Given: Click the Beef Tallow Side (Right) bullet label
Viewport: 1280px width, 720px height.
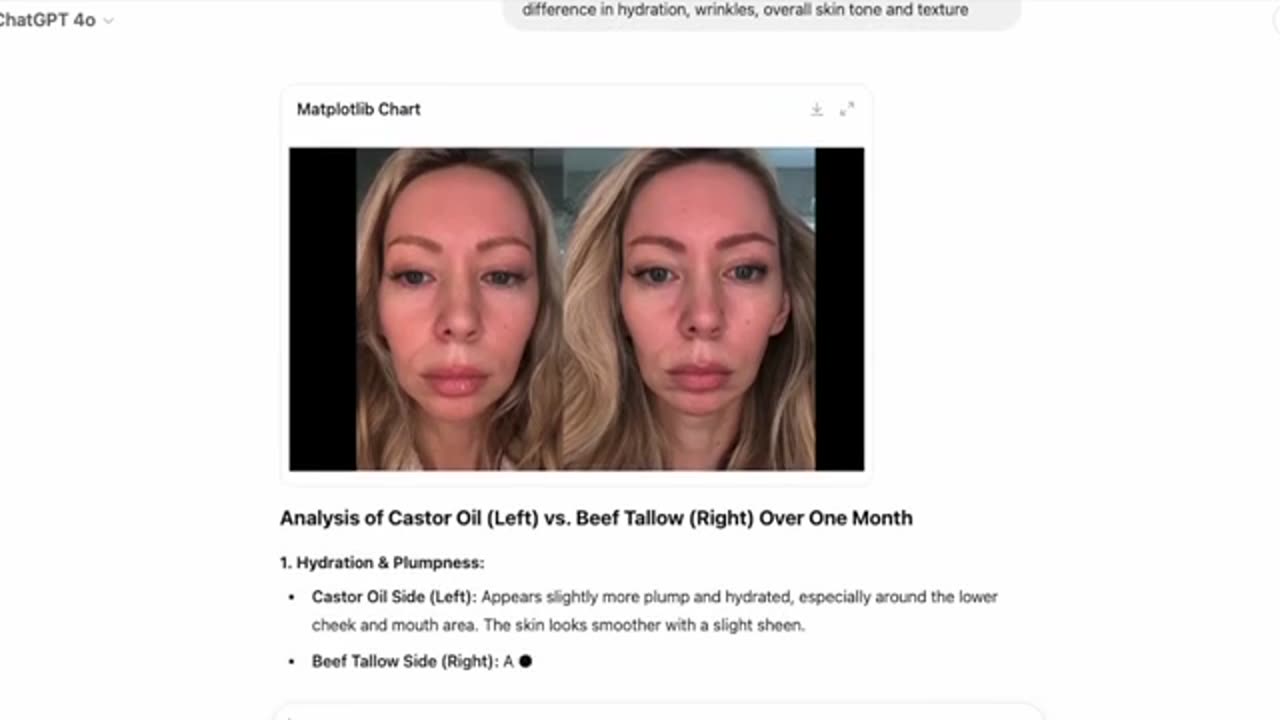Looking at the screenshot, I should [x=405, y=661].
